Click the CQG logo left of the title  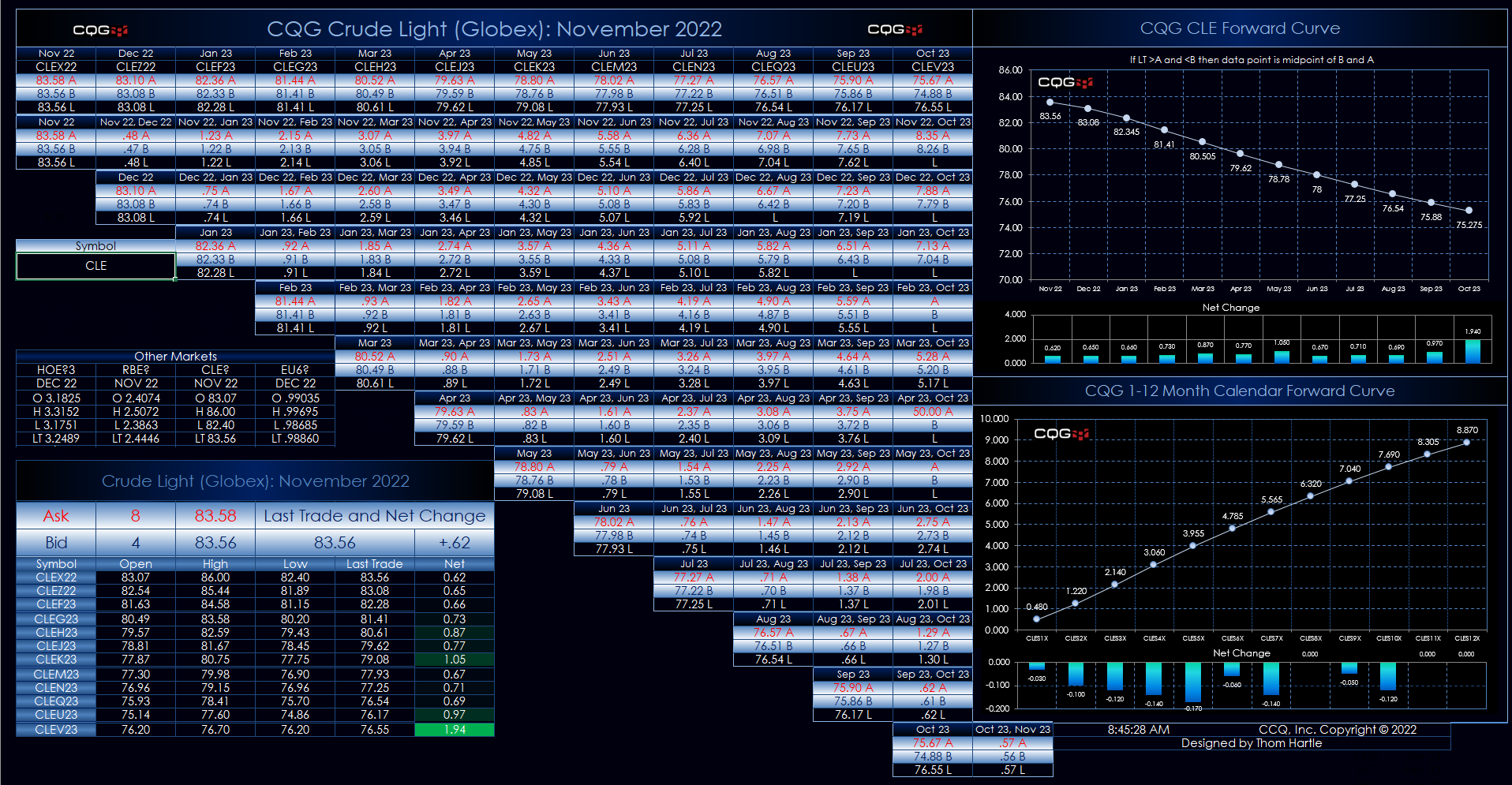tap(100, 30)
